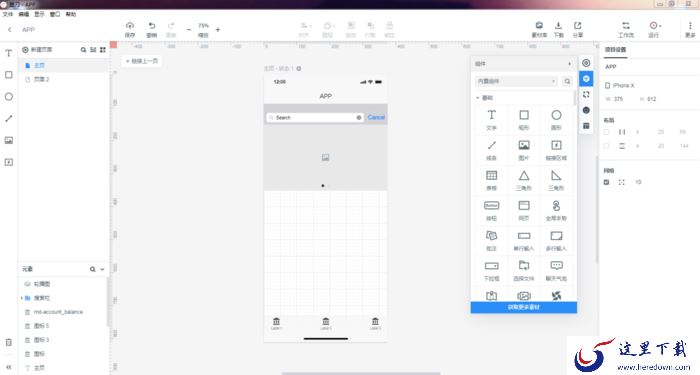Click the 撤销 (undo) arrow icon
The height and width of the screenshot is (375, 700).
coord(152,26)
